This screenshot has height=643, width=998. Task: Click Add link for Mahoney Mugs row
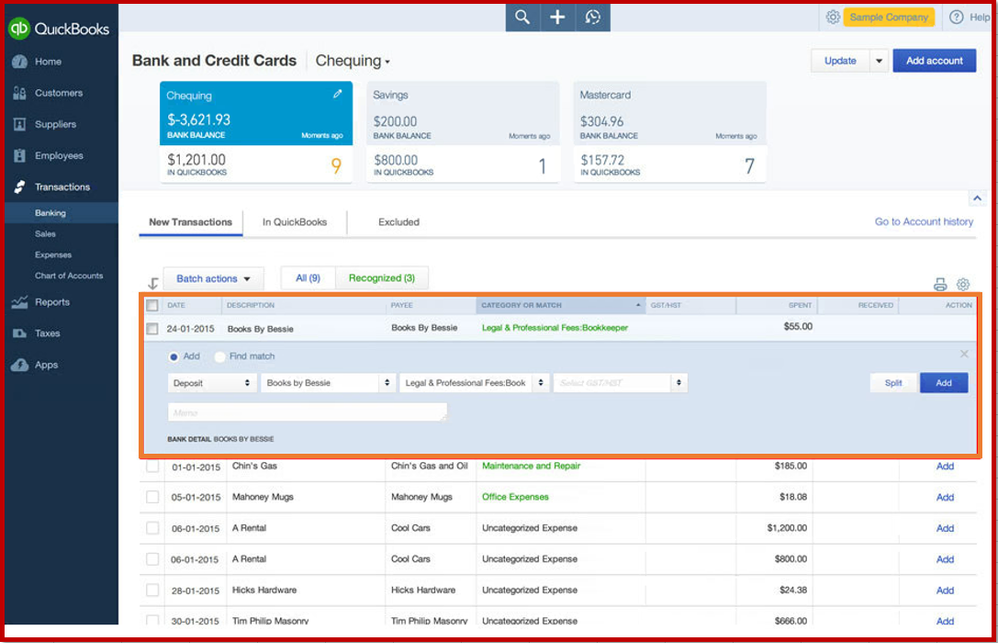945,497
